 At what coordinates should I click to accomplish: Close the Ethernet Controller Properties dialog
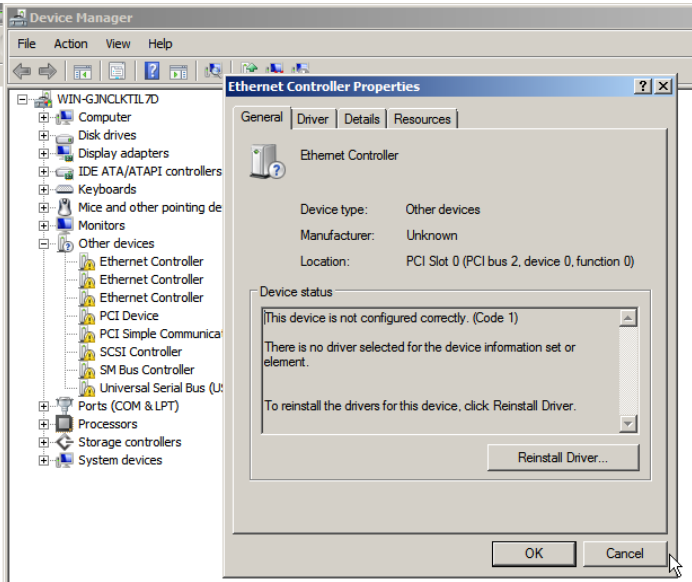pos(663,86)
